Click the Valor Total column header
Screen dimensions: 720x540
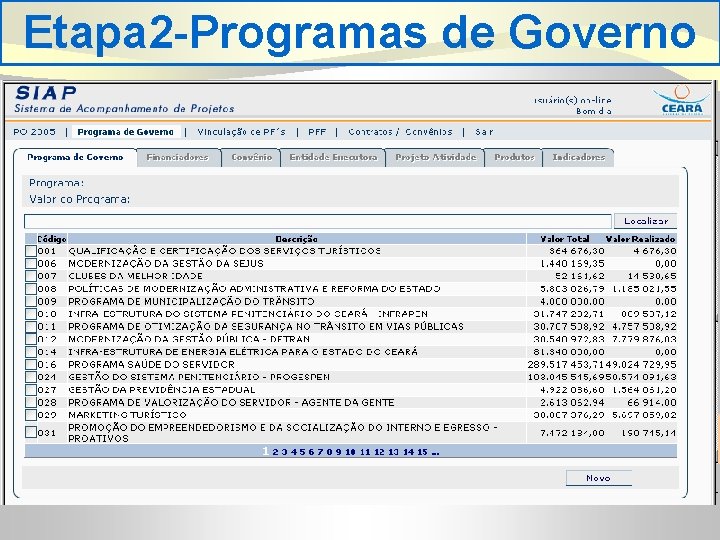565,239
